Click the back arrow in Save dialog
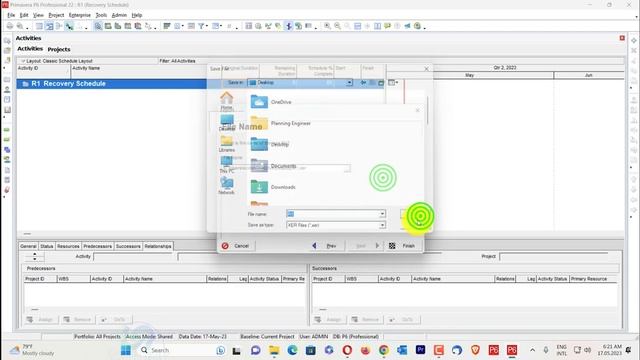 [x=363, y=83]
